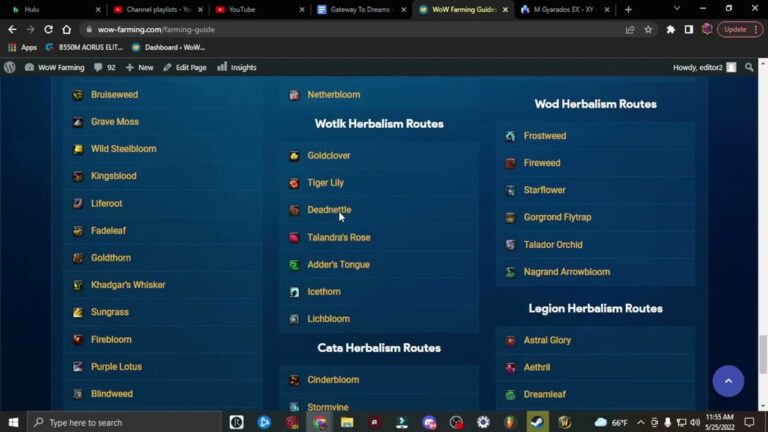Open Chrome from the taskbar

point(320,422)
